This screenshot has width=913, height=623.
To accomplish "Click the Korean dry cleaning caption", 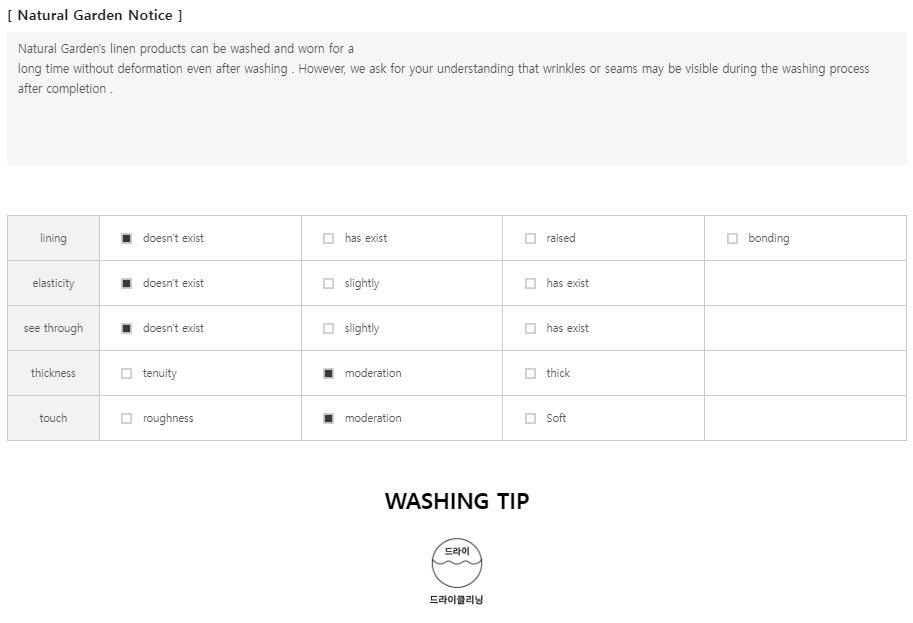I will coord(456,600).
